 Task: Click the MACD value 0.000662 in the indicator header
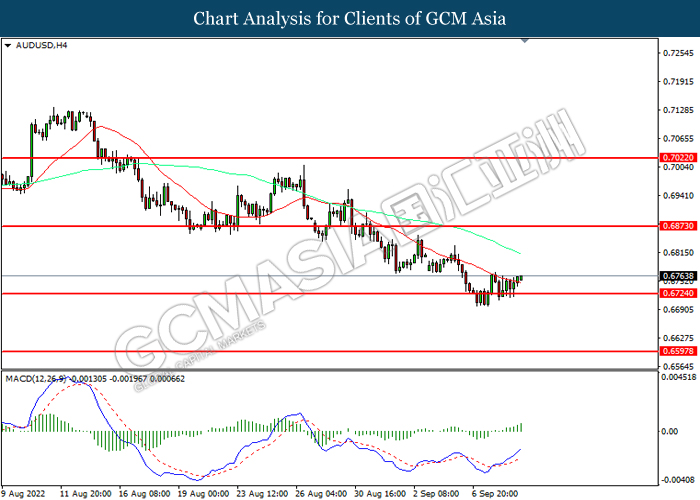(167, 379)
